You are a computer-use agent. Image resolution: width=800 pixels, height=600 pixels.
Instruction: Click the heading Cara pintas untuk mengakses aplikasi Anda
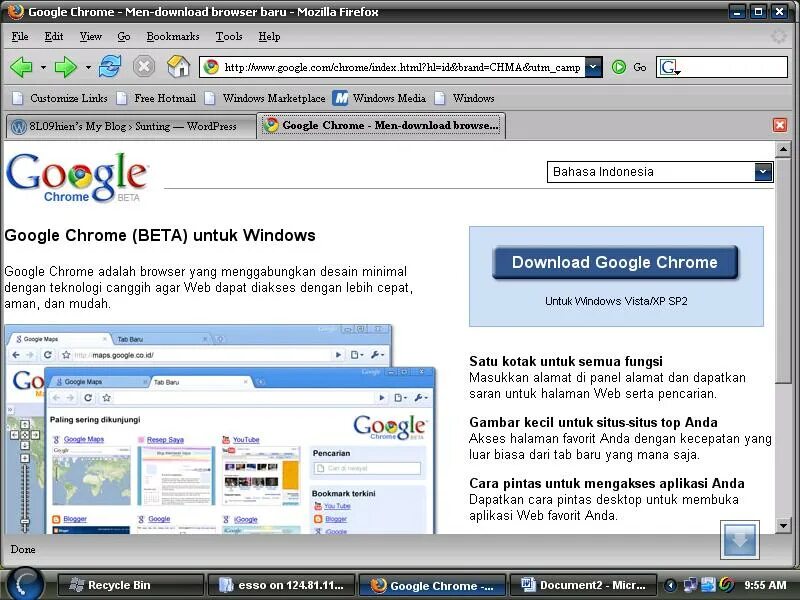pos(607,483)
